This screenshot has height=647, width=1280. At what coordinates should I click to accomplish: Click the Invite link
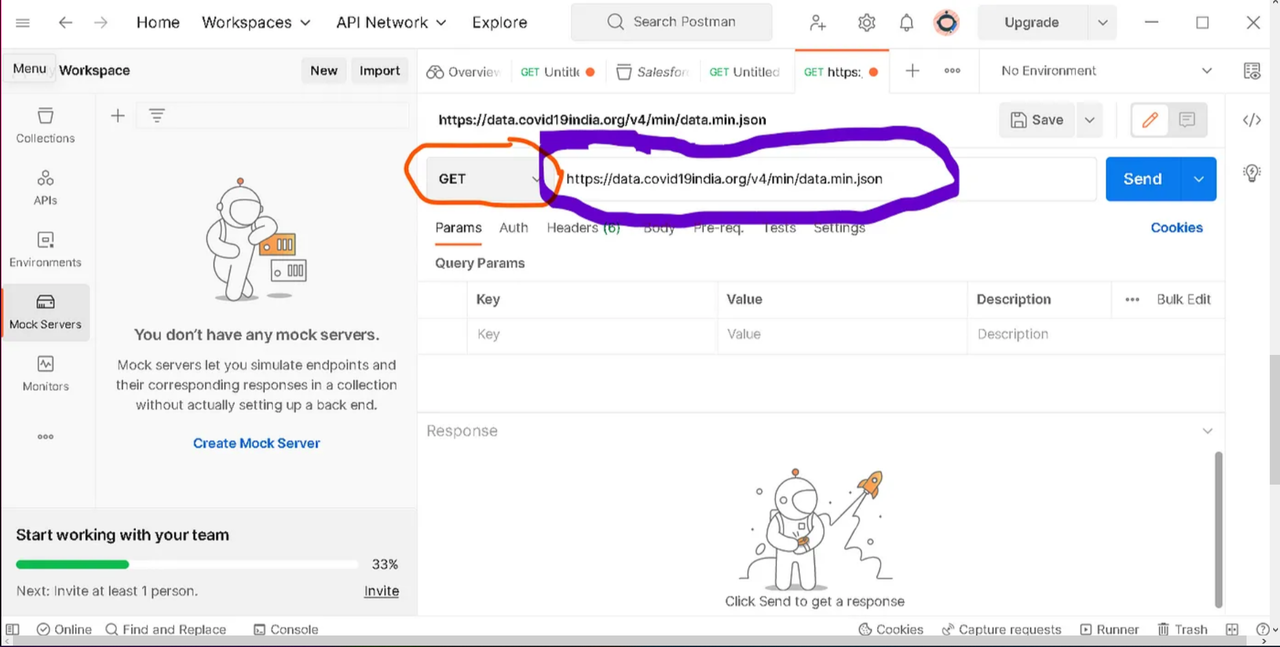coord(381,591)
